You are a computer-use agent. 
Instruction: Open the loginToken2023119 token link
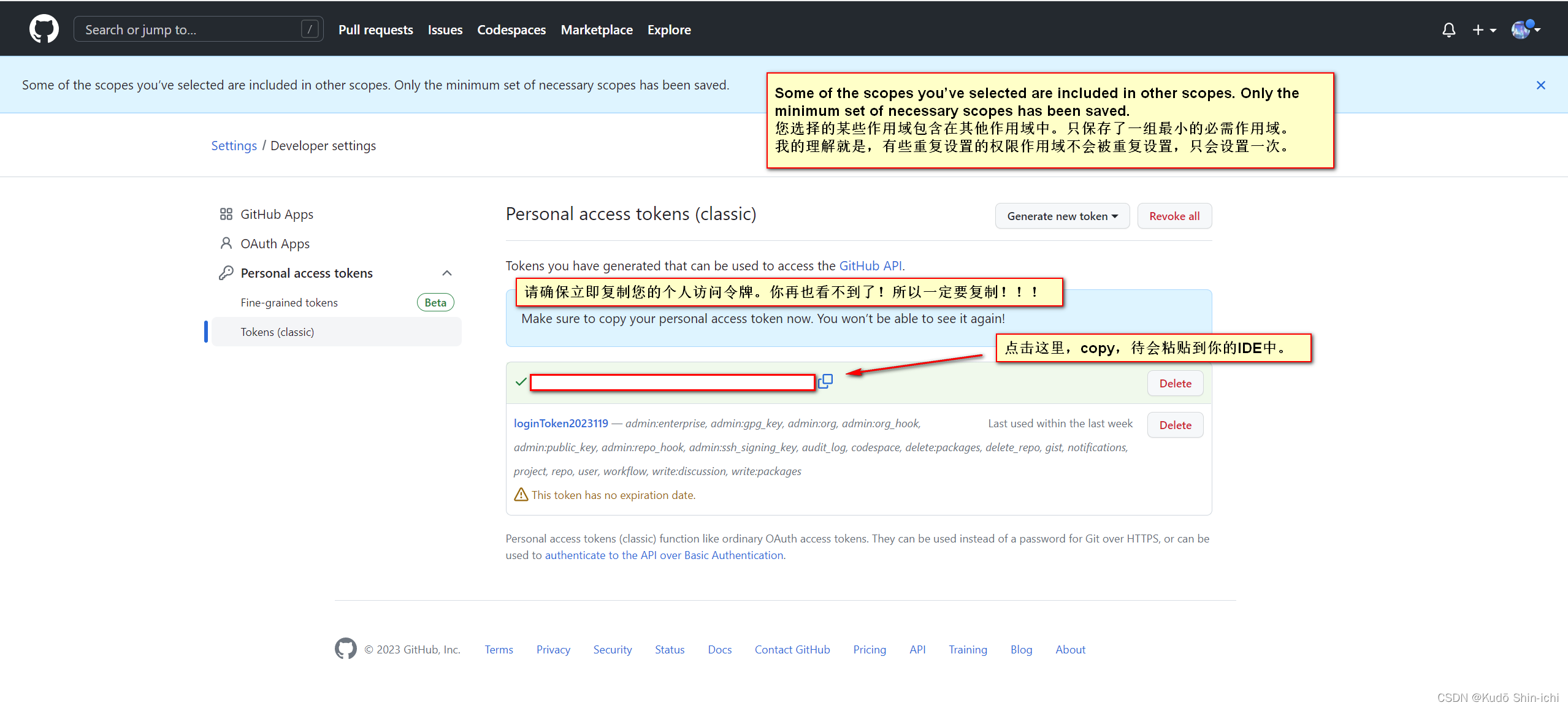[560, 423]
